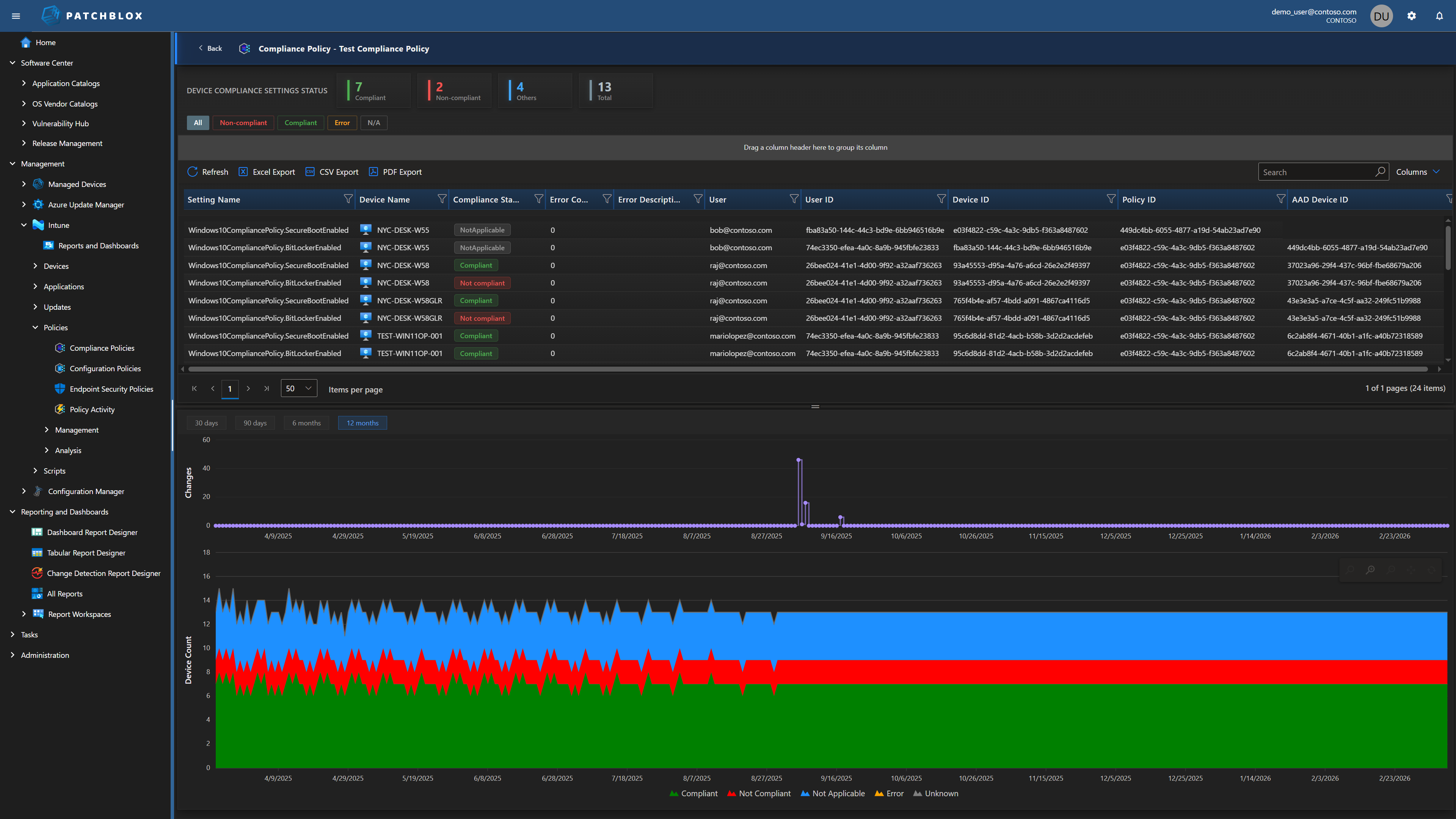Image resolution: width=1456 pixels, height=819 pixels.
Task: Open the Columns dropdown
Action: (1418, 172)
